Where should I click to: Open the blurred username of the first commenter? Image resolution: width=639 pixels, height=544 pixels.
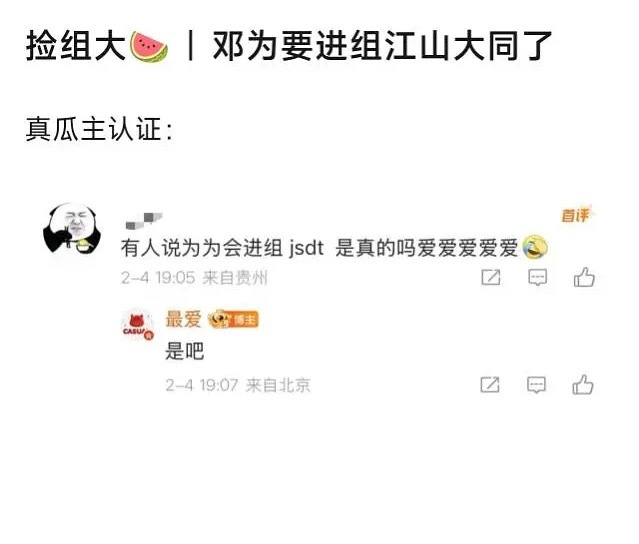144,220
